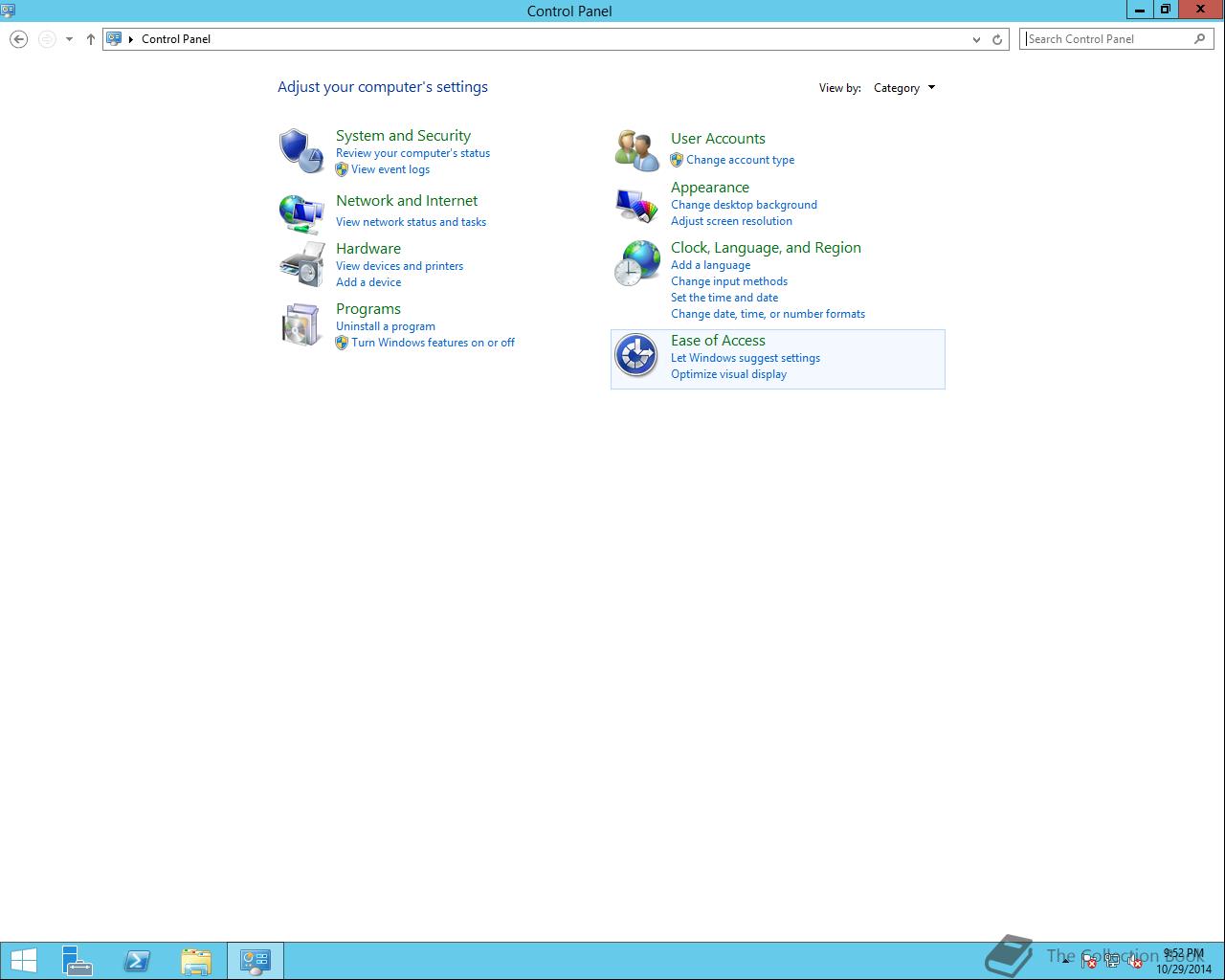This screenshot has height=980, width=1225.
Task: Click the search magnifier icon
Action: pos(1200,39)
